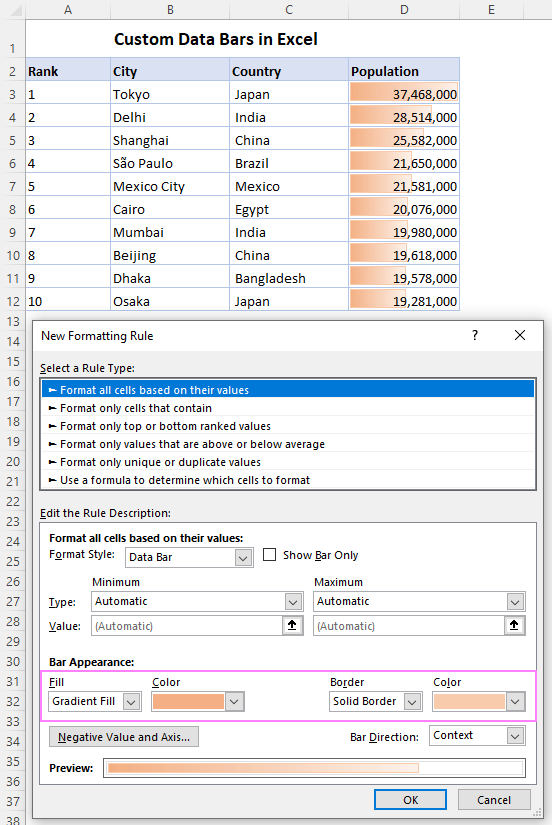Click the Minimum Value input field

click(x=187, y=626)
